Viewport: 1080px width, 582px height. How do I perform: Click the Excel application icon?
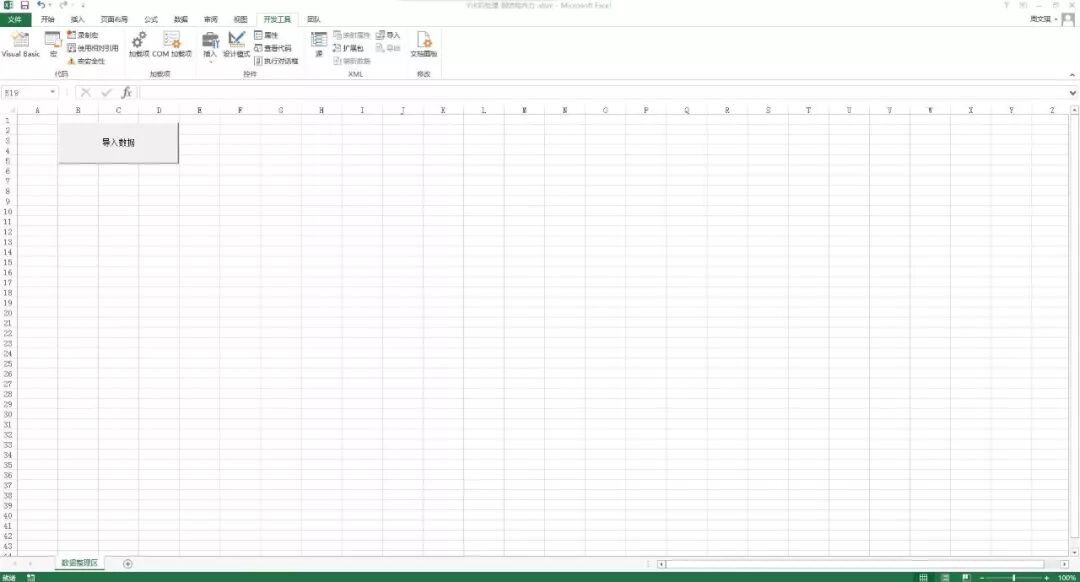click(8, 5)
